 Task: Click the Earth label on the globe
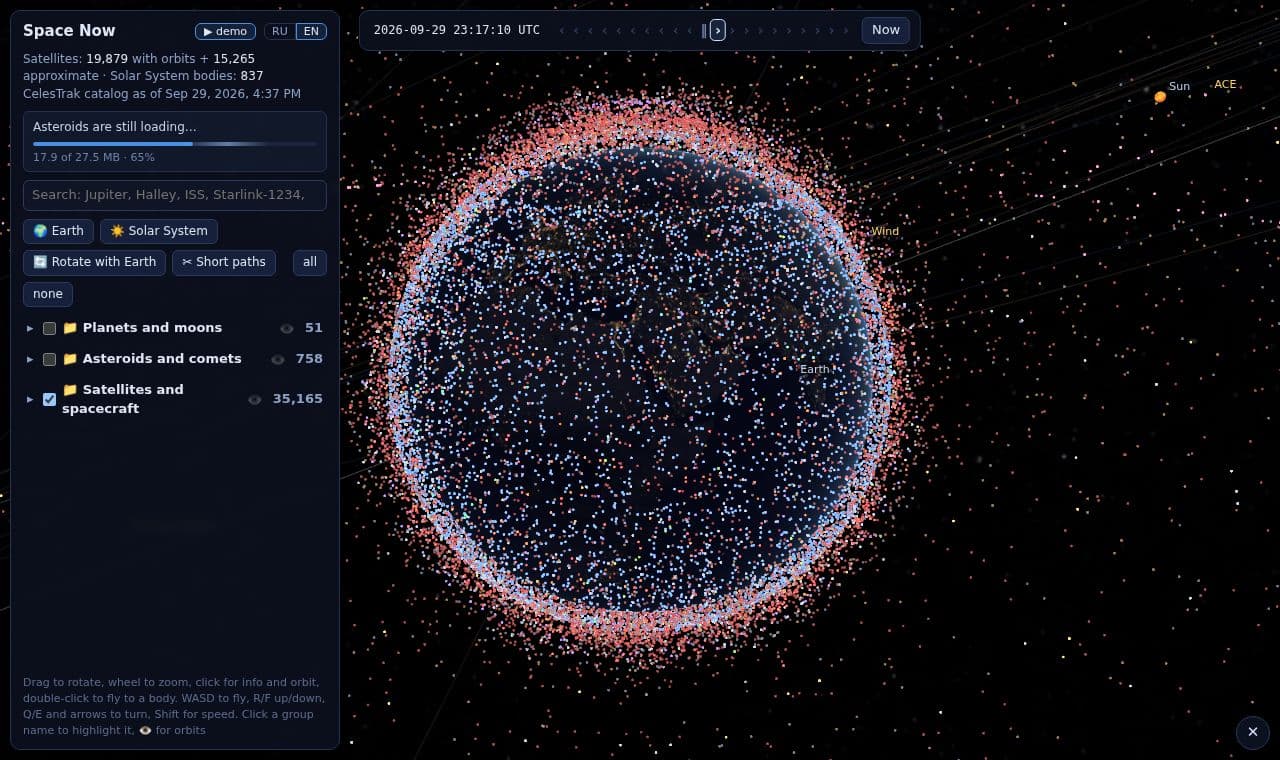click(x=814, y=369)
